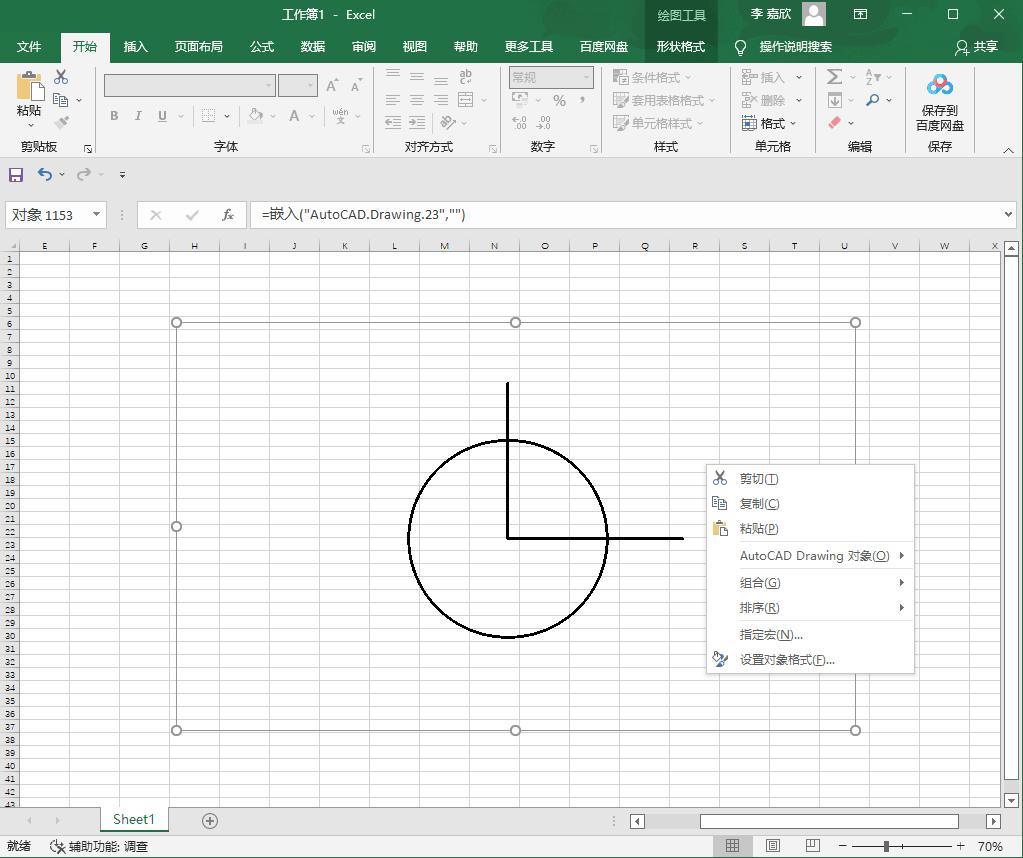Switch to the 插入 ribbon tab
This screenshot has width=1023, height=858.
[x=135, y=46]
